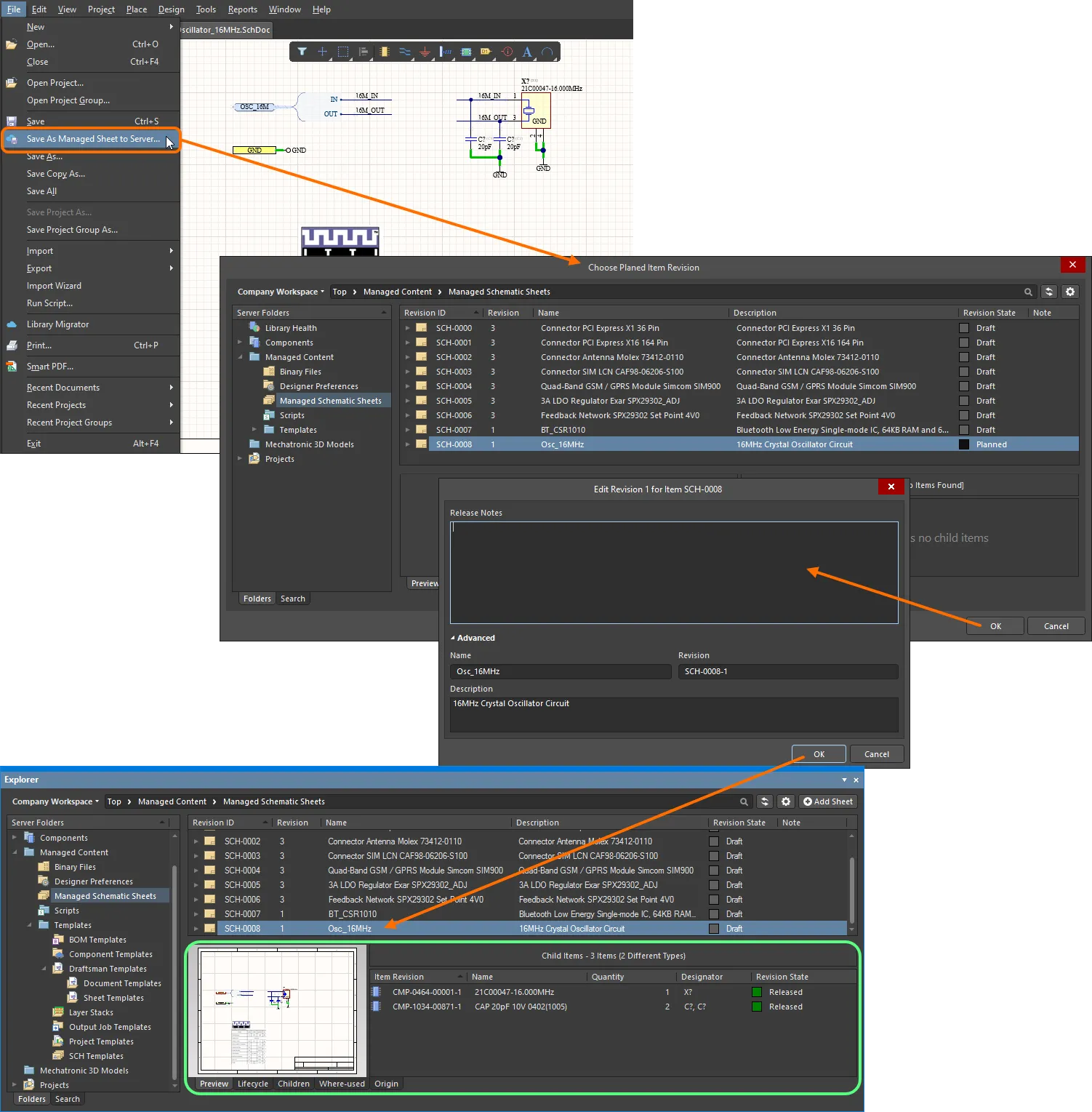Viewport: 1092px width, 1112px height.
Task: Expand SCH-0002 row in Explorer grid
Action: click(x=196, y=841)
